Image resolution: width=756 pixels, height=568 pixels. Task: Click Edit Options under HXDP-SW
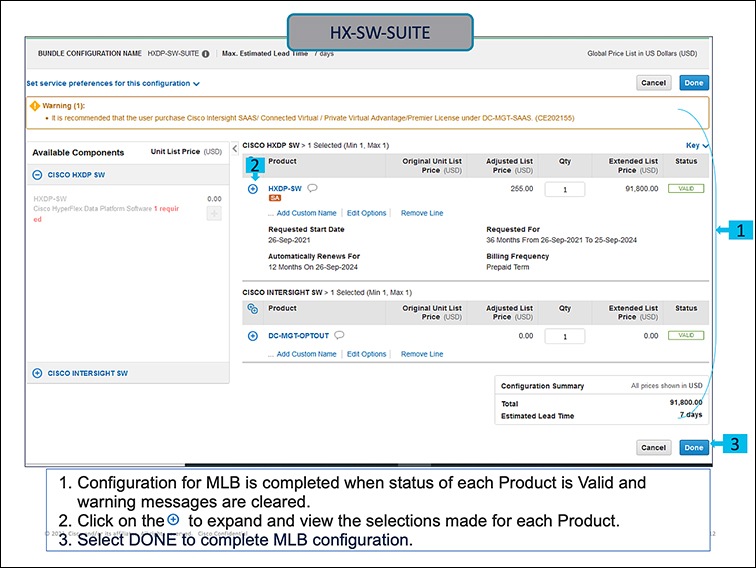pyautogui.click(x=366, y=213)
